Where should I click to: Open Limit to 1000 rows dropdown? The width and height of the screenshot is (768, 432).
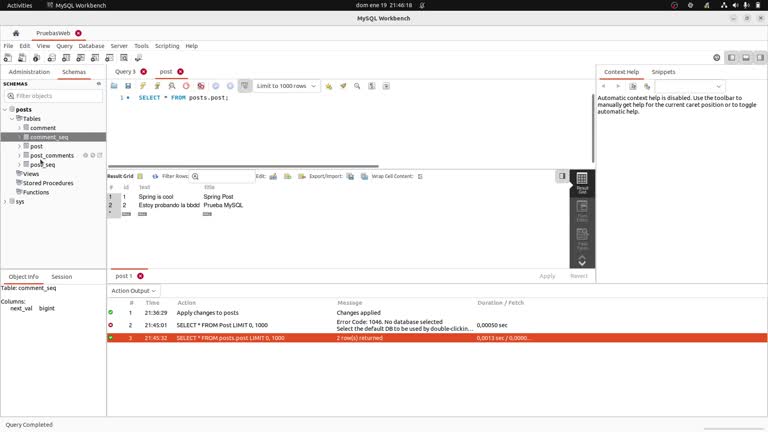click(287, 86)
